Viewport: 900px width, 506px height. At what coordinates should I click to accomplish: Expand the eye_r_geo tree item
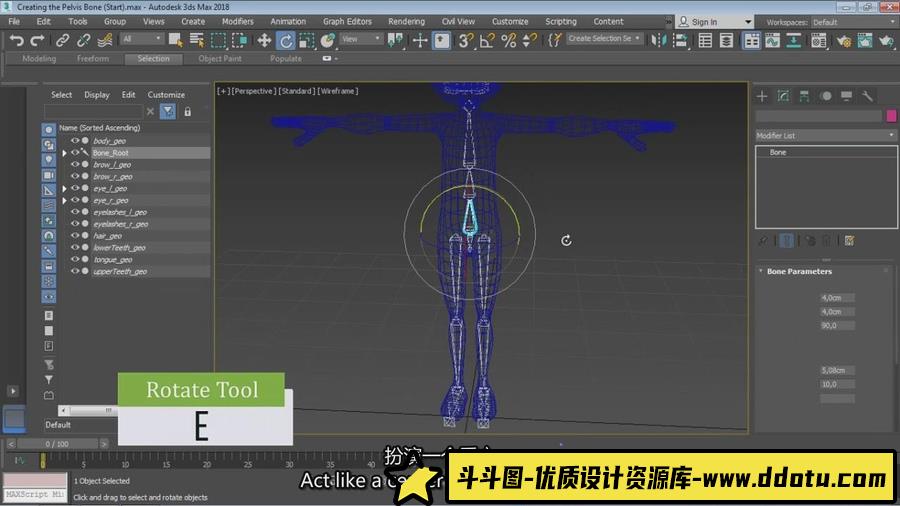coord(64,200)
